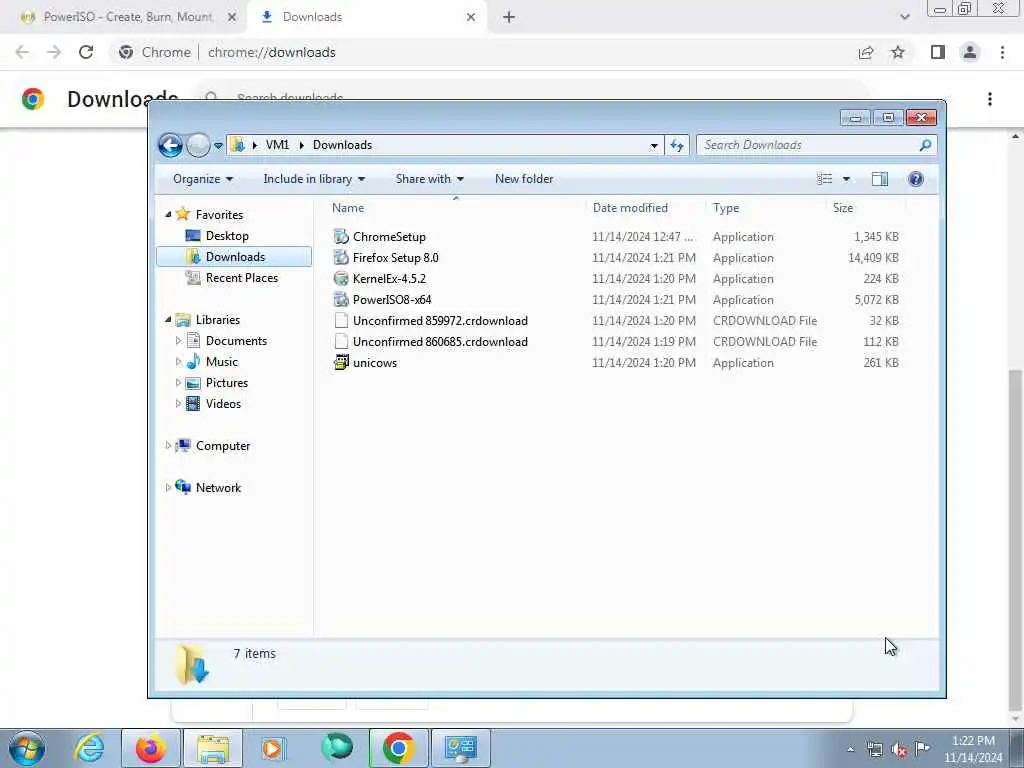
Task: Select Downloads in Favorites
Action: (234, 257)
